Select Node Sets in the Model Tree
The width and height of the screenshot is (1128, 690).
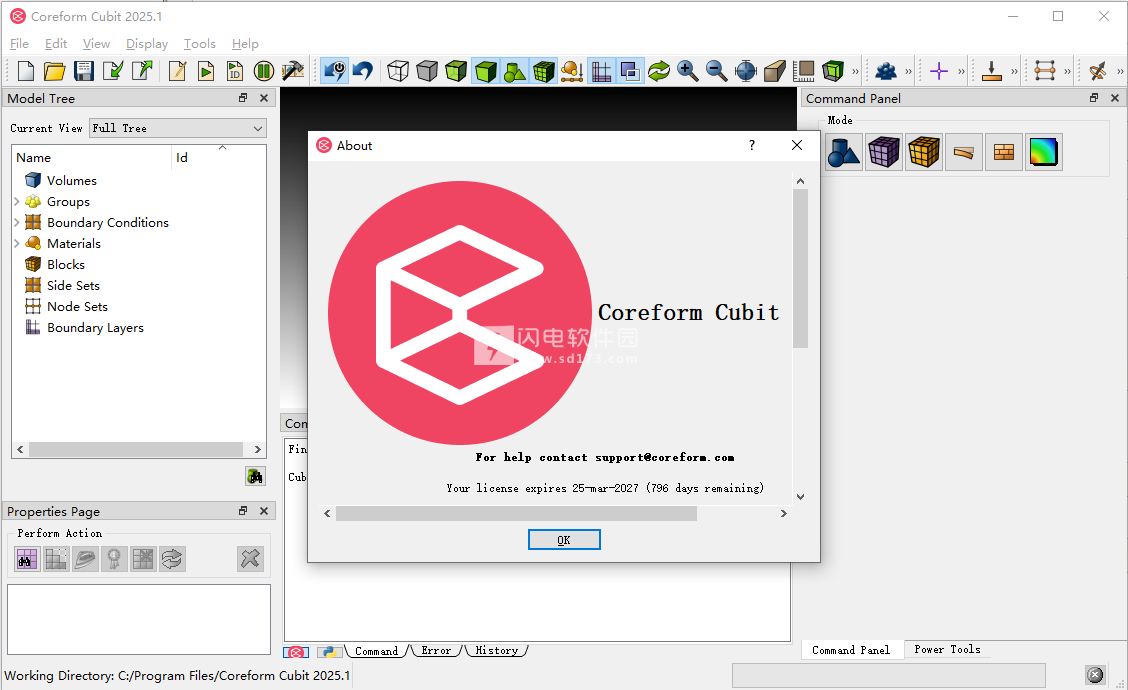(x=77, y=307)
